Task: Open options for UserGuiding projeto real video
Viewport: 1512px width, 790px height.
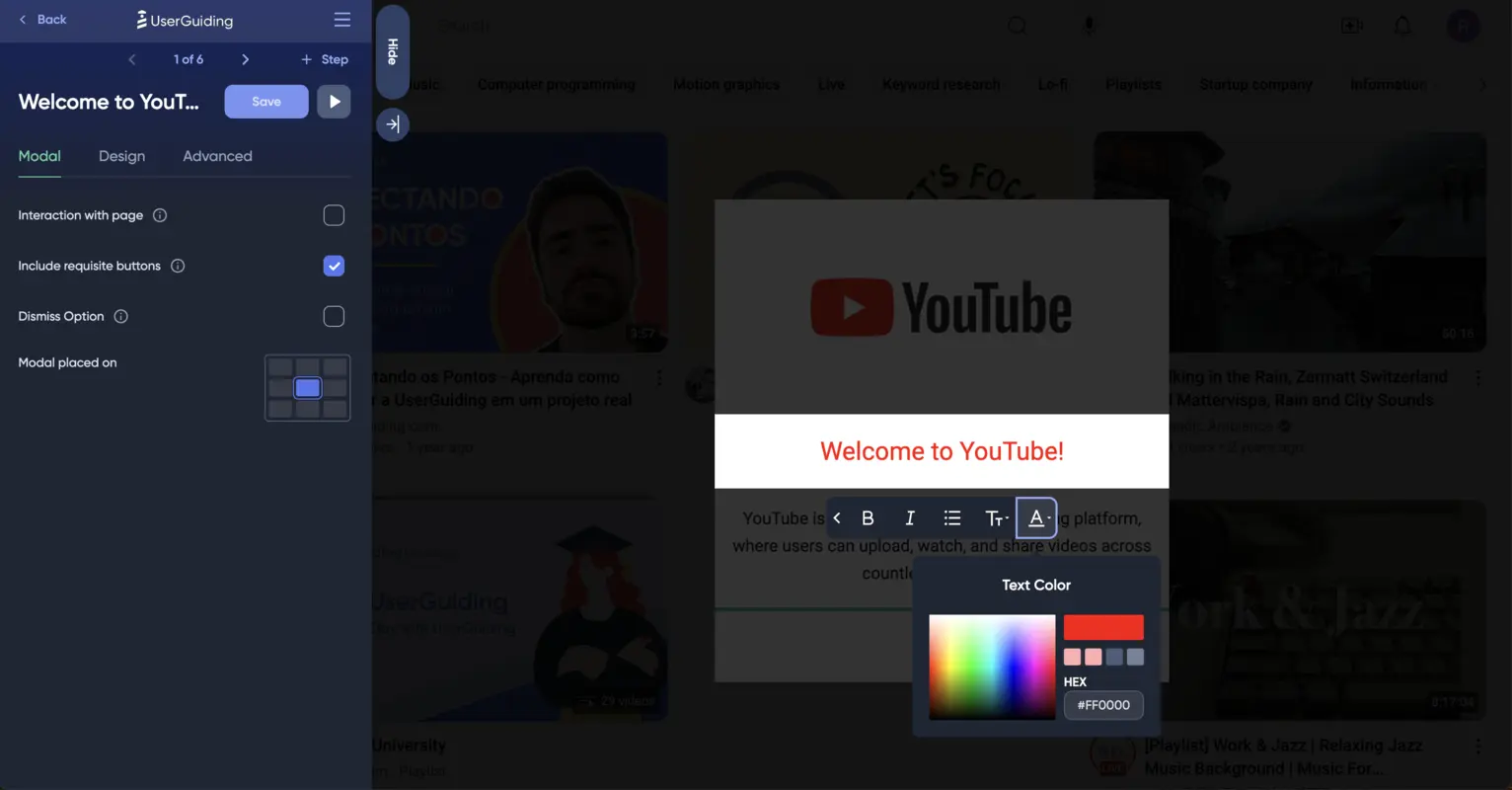Action: (x=659, y=378)
